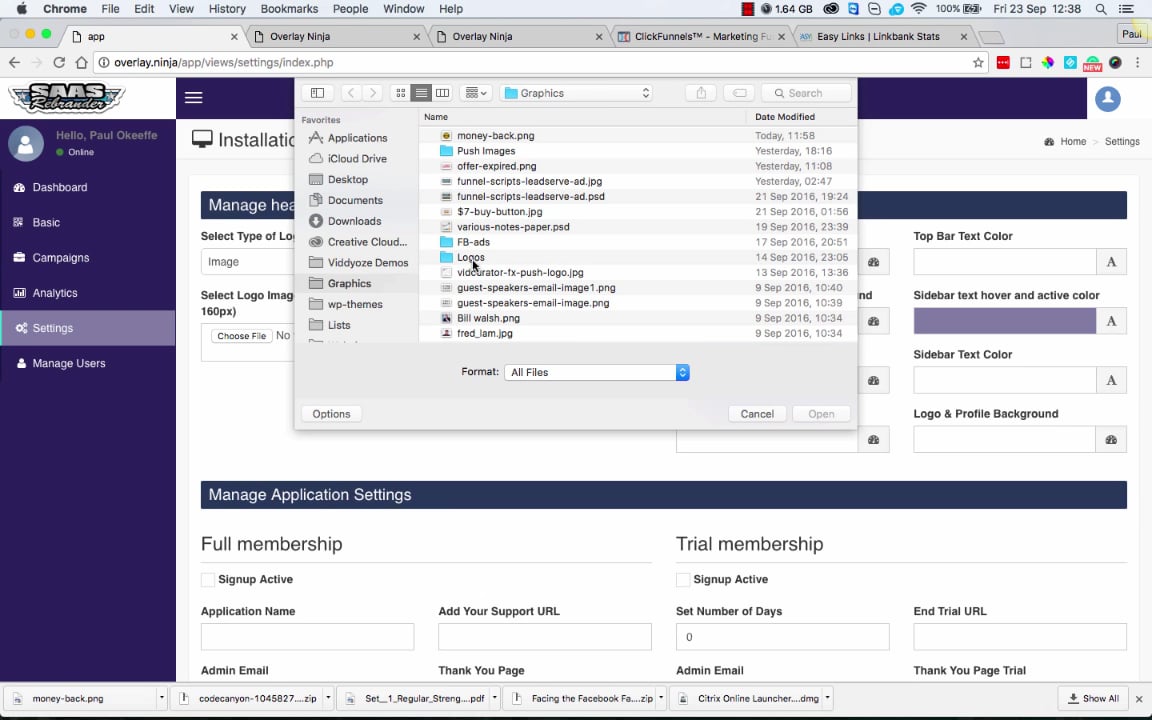1152x720 pixels.
Task: Enable Full membership Signup Active checkbox
Action: (x=208, y=580)
